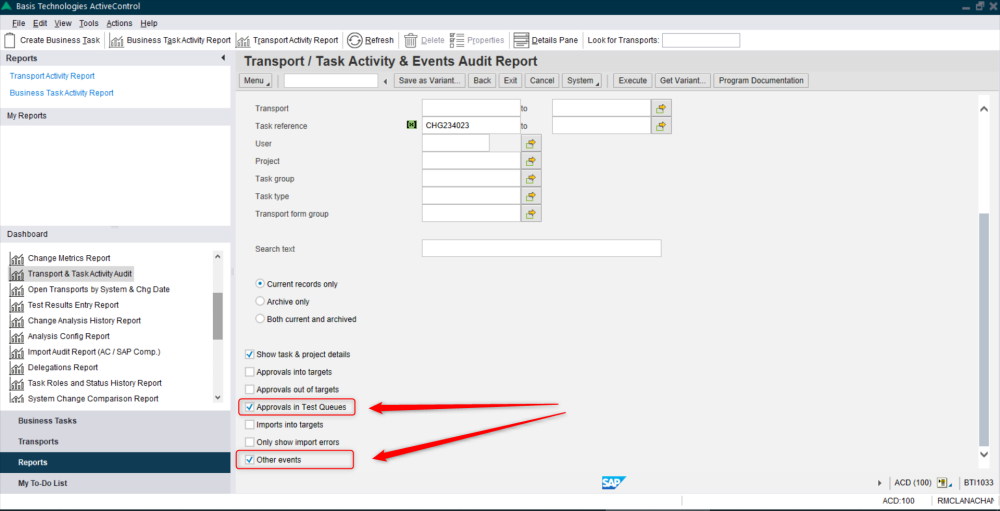Image resolution: width=1000 pixels, height=511 pixels.
Task: Click the report form scroll-down arrow
Action: (x=983, y=453)
